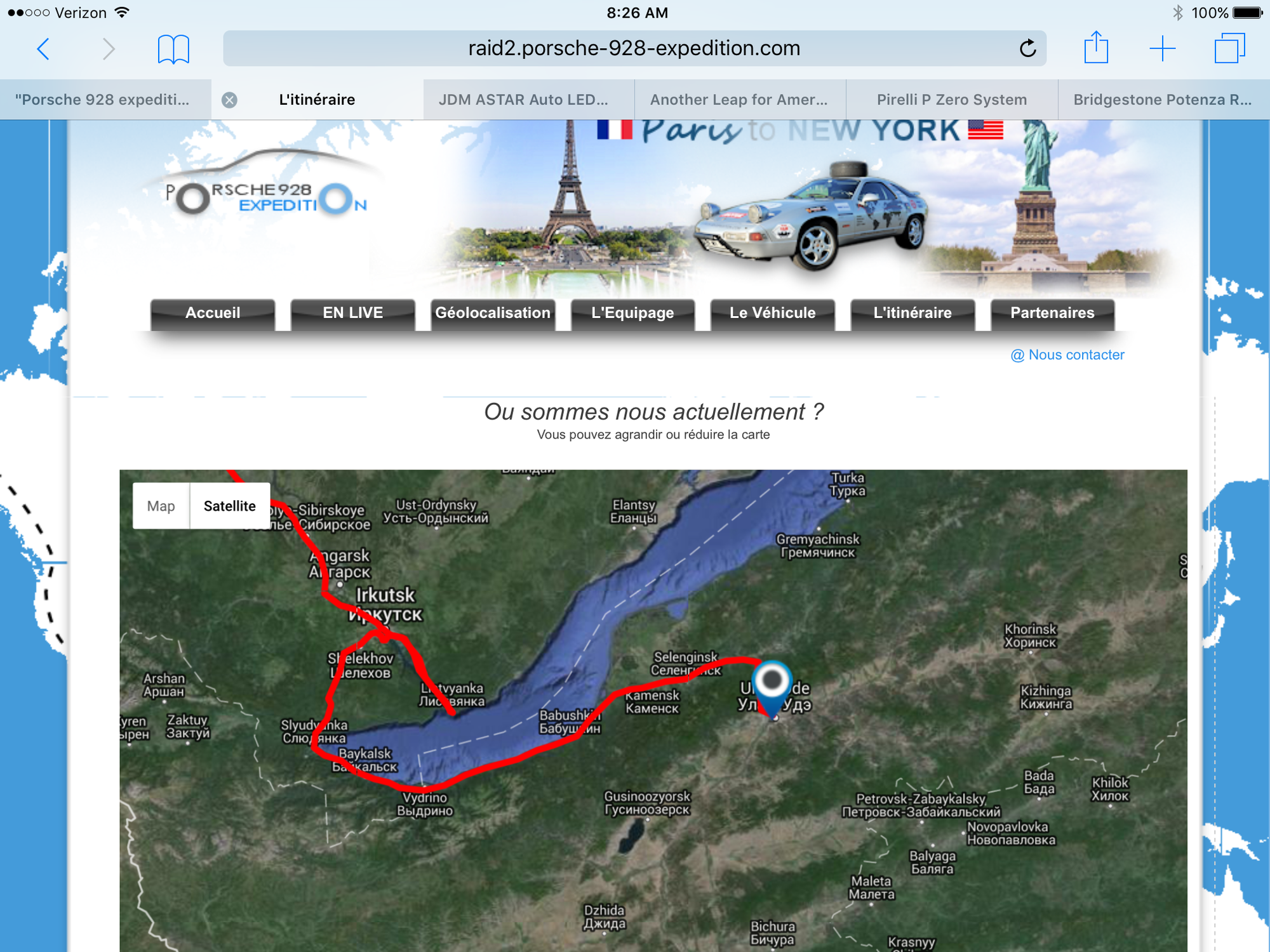1270x952 pixels.
Task: Open the tab overview icon
Action: [1229, 49]
